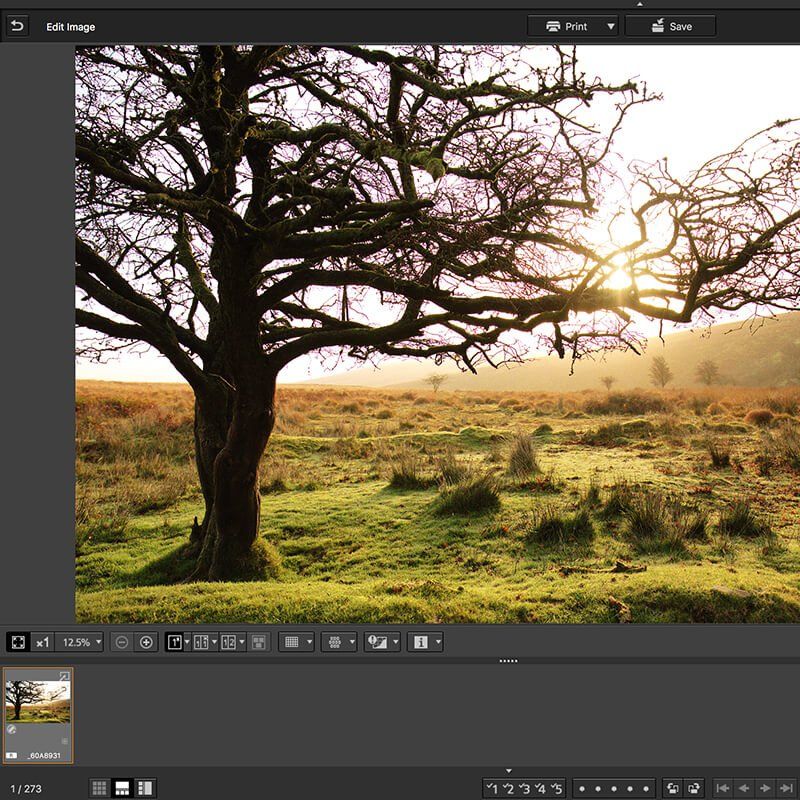Switch to the thumbnail grid view mode
This screenshot has height=800, width=800.
(x=100, y=788)
